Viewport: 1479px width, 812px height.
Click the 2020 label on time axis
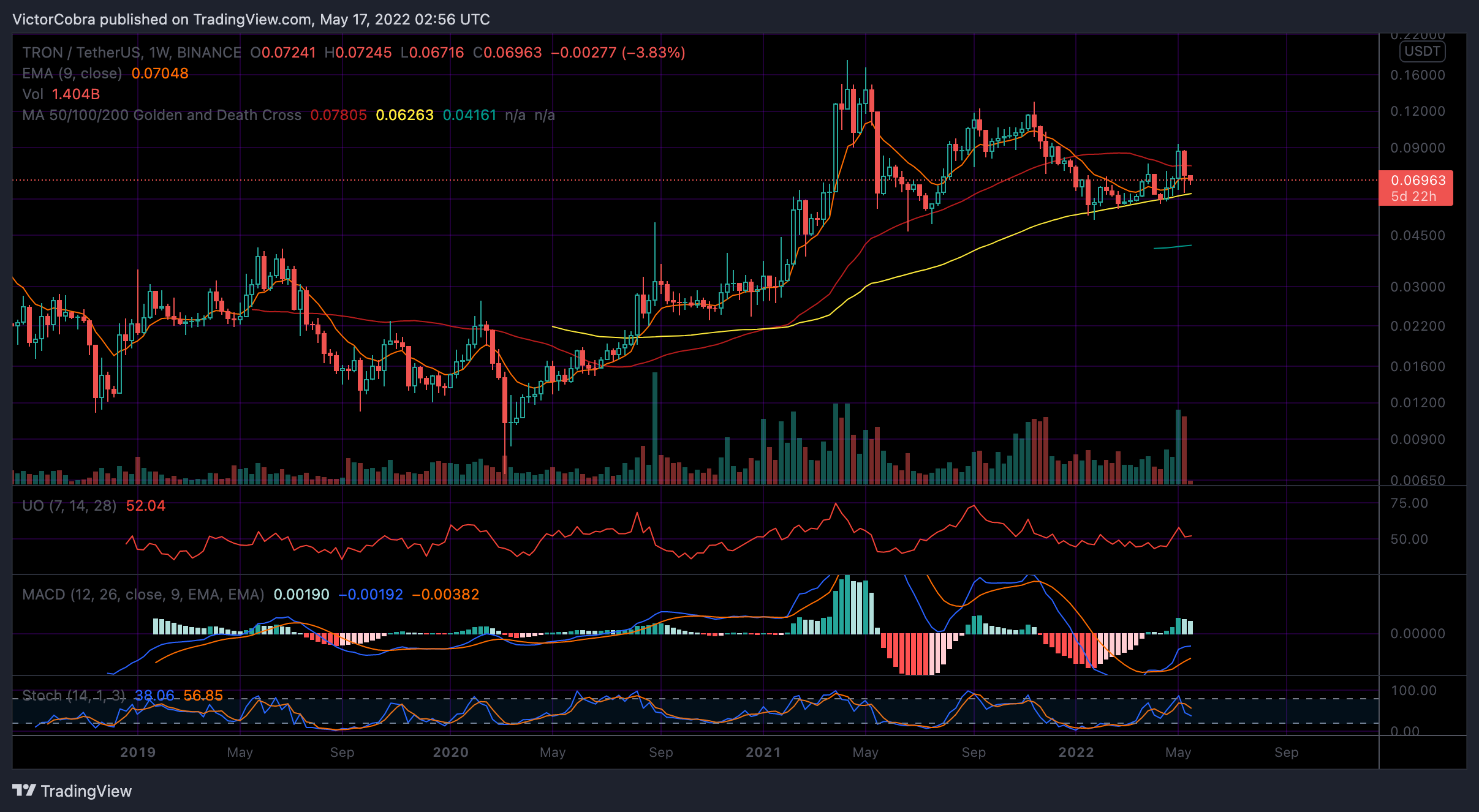(x=450, y=753)
